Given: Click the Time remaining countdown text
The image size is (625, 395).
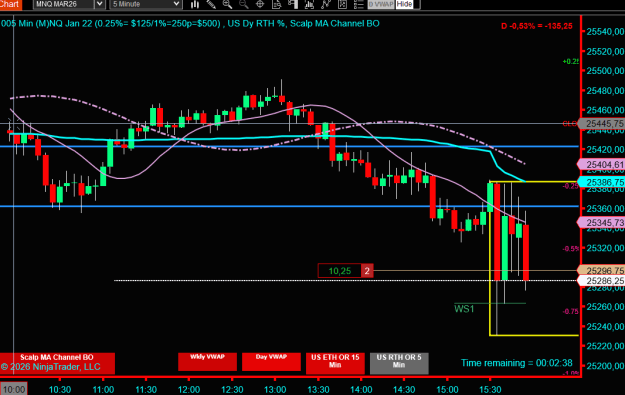Looking at the screenshot, I should 517,363.
